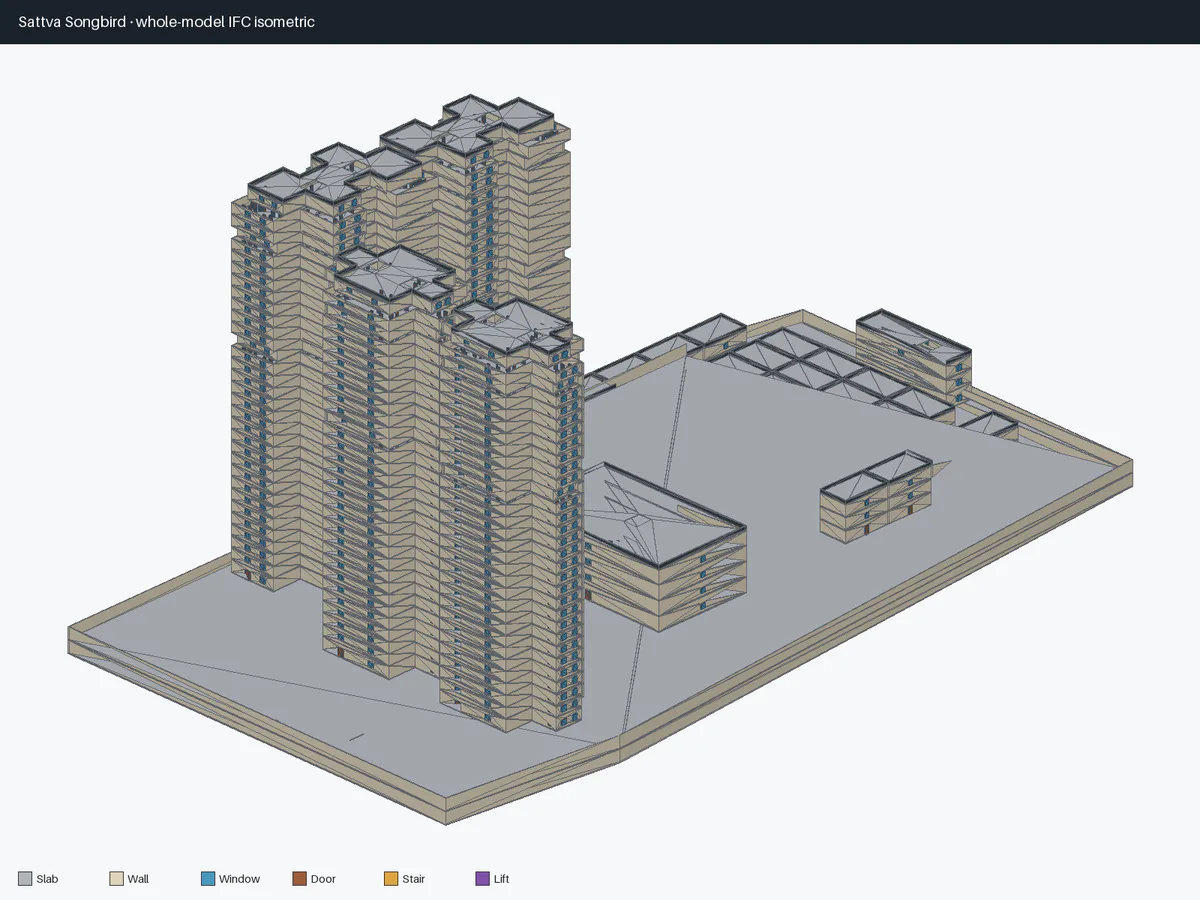Select the 'Lift' legend label

501,879
